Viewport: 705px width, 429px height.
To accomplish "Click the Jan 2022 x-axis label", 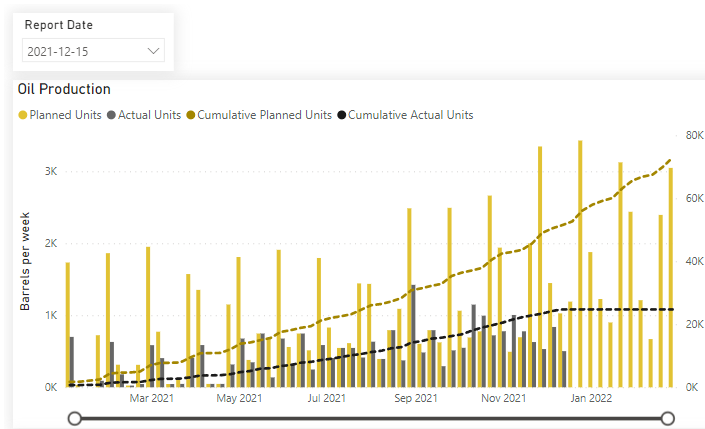I will (x=591, y=398).
